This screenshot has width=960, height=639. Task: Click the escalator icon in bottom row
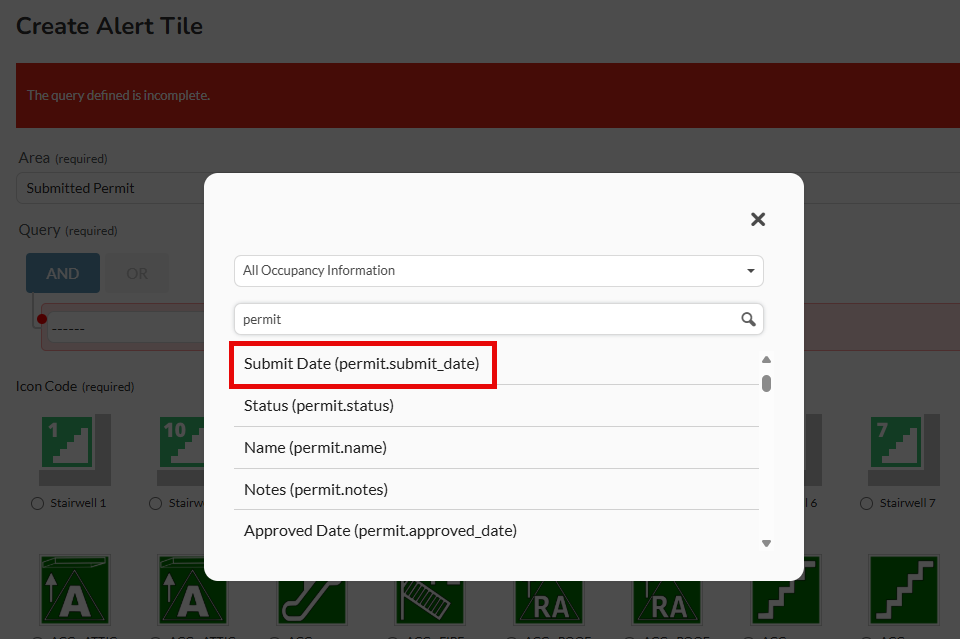tap(311, 602)
